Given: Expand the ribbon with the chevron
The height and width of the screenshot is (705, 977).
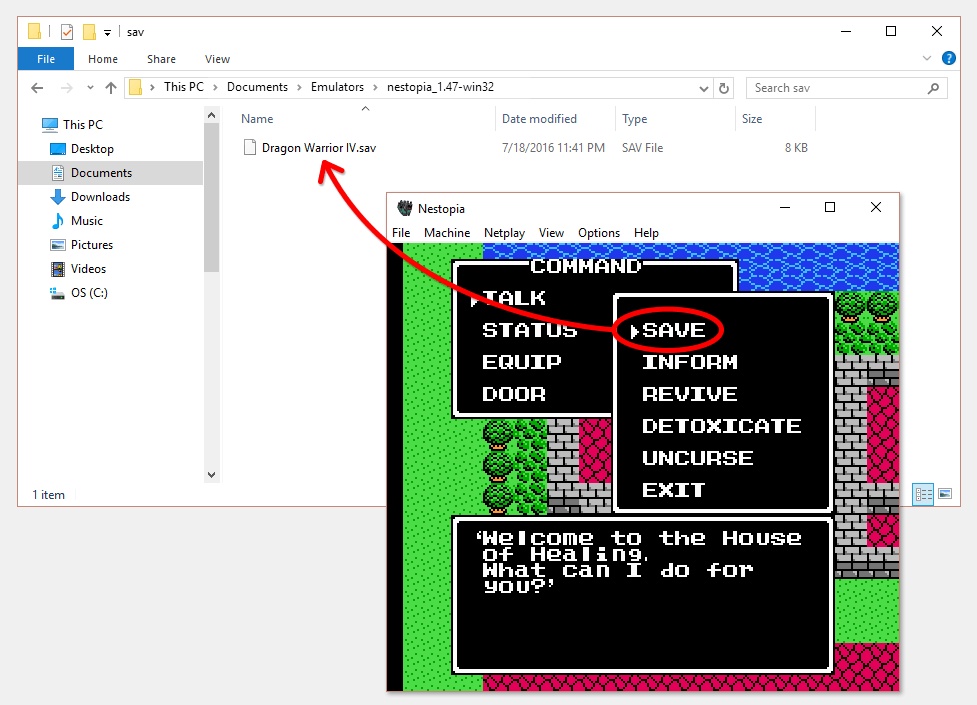Looking at the screenshot, I should (927, 59).
